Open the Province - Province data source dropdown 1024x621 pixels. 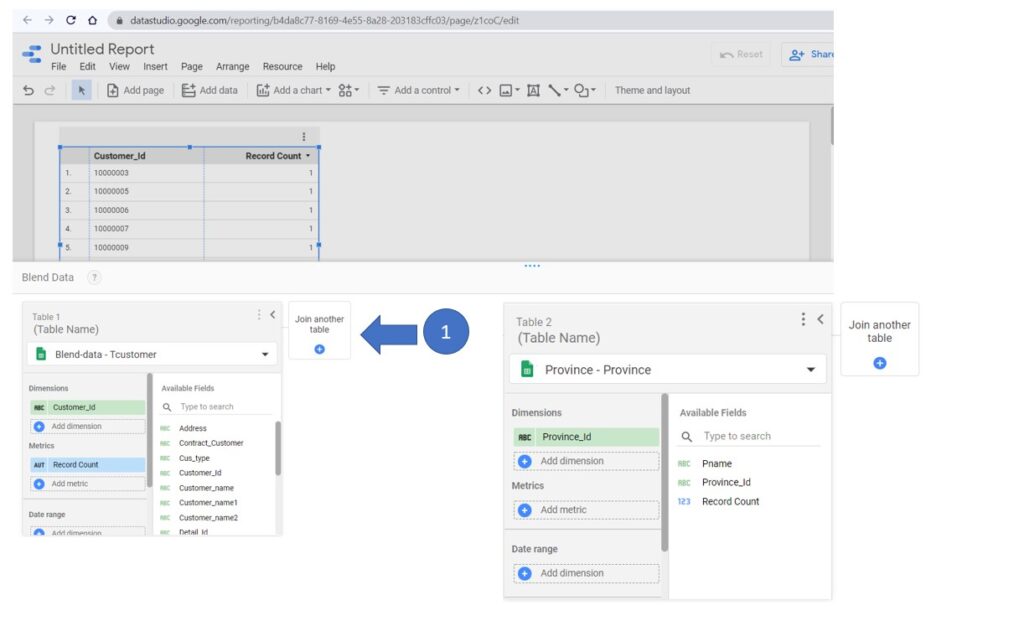point(667,370)
